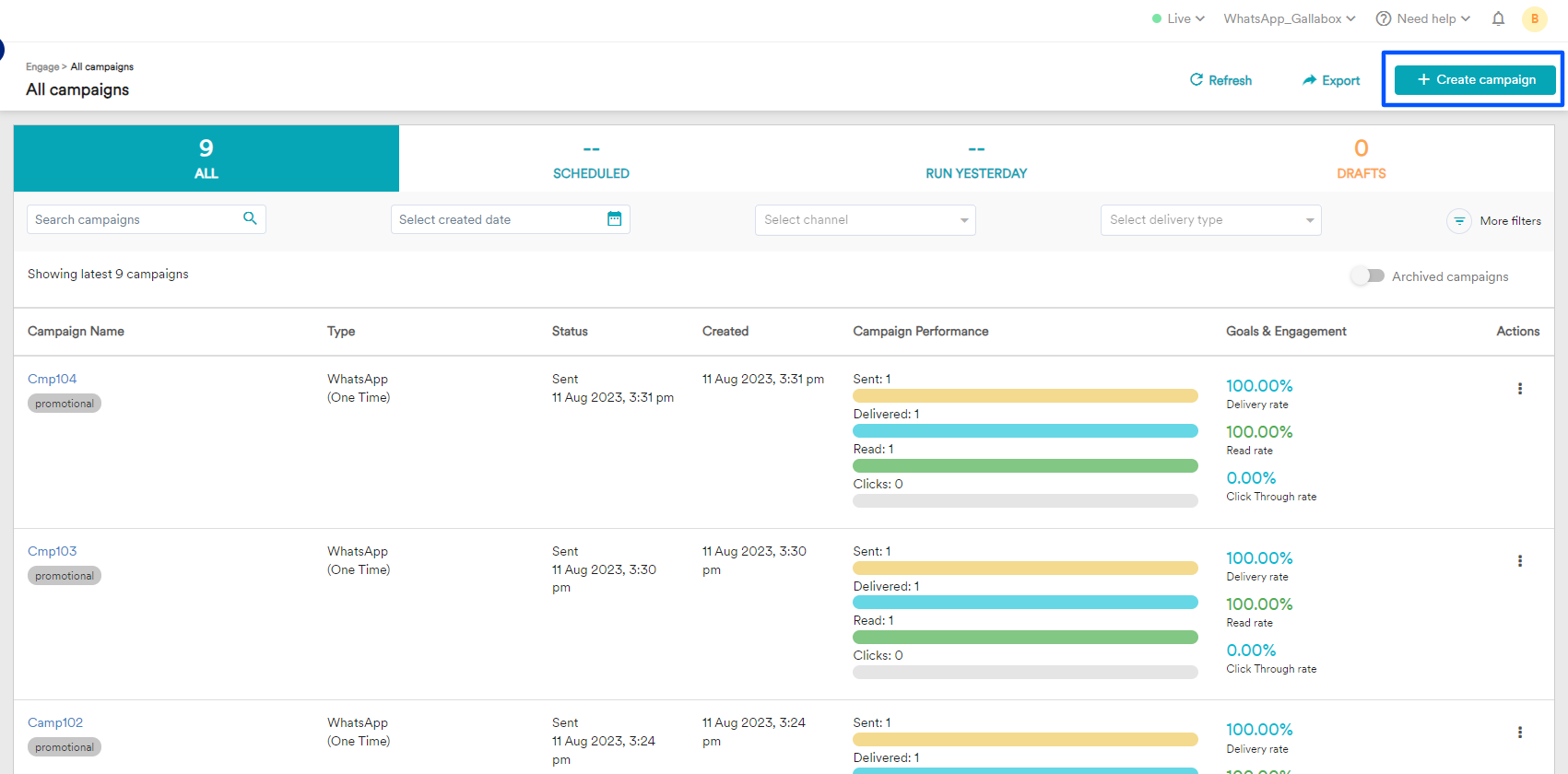Image resolution: width=1568 pixels, height=774 pixels.
Task: Open actions menu for Camp102
Action: [x=1519, y=733]
